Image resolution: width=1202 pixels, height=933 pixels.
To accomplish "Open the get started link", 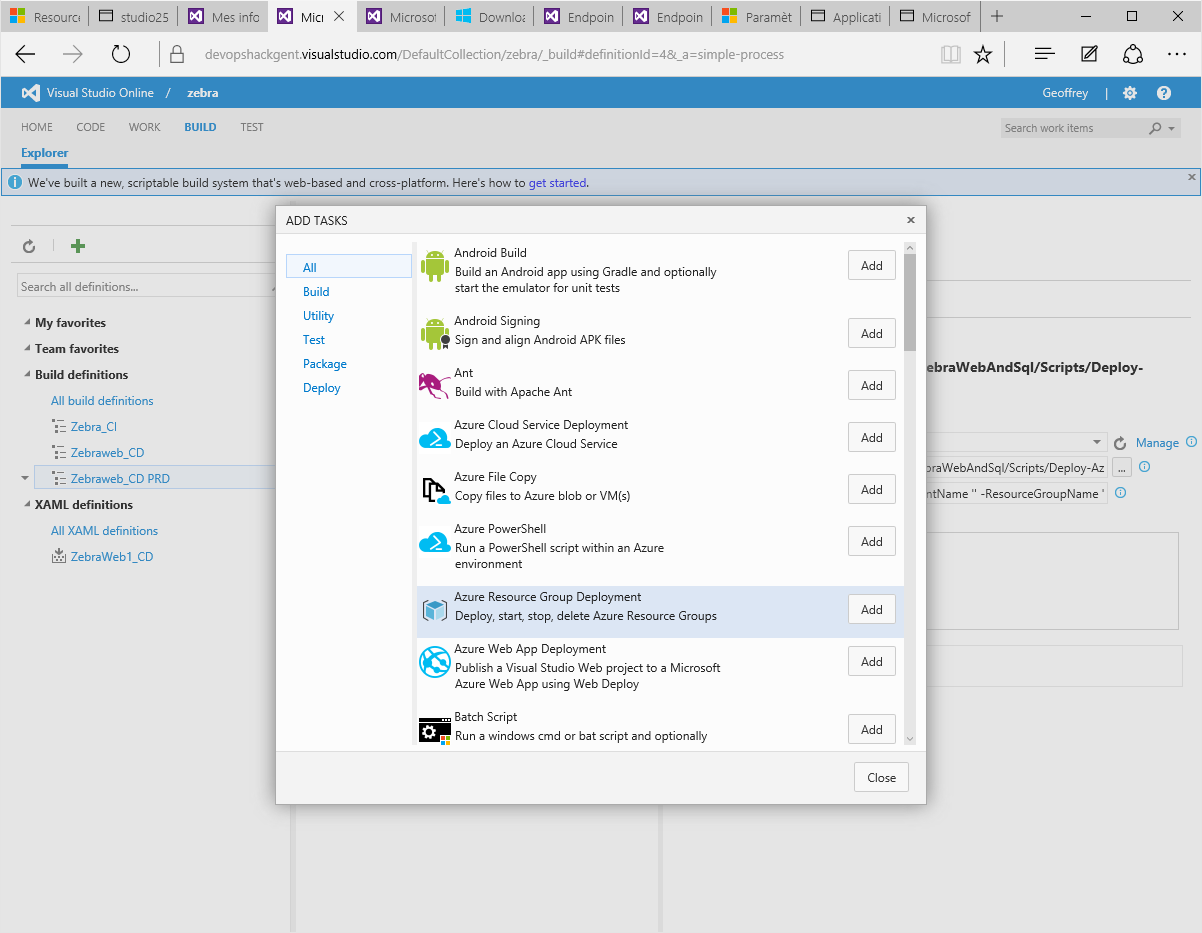I will (x=558, y=183).
